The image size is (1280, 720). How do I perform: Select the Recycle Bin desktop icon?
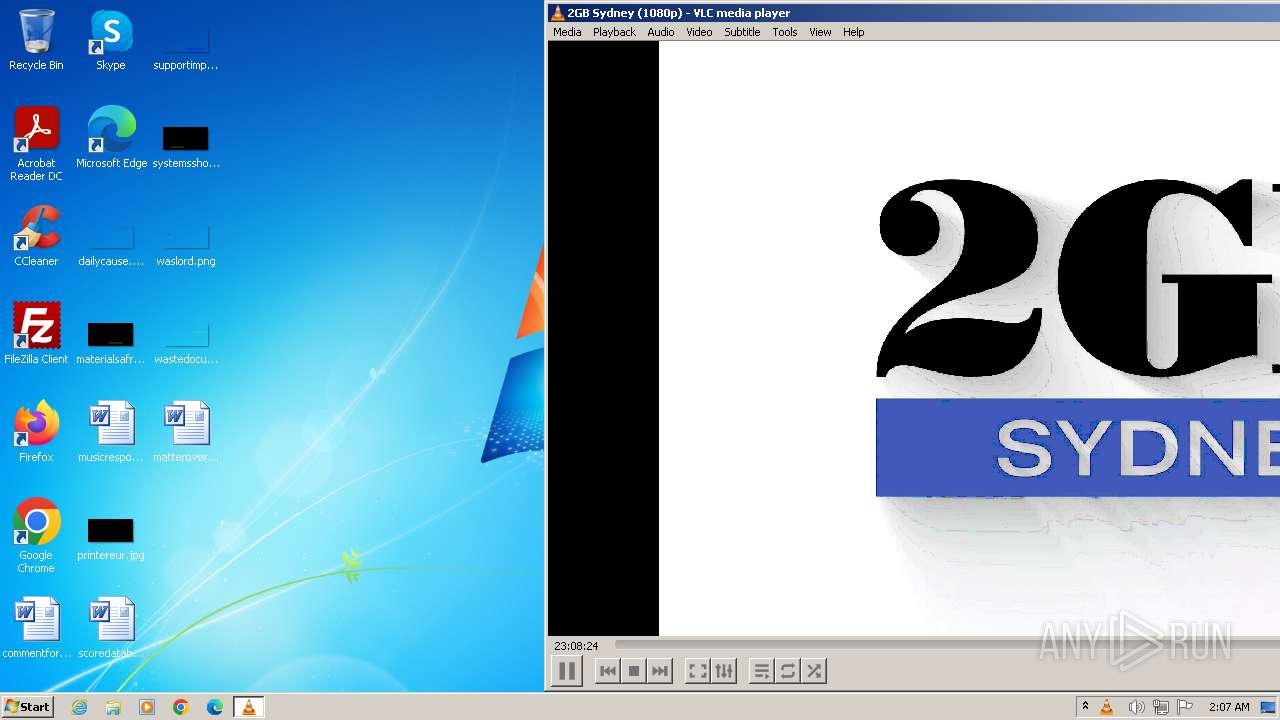point(36,40)
